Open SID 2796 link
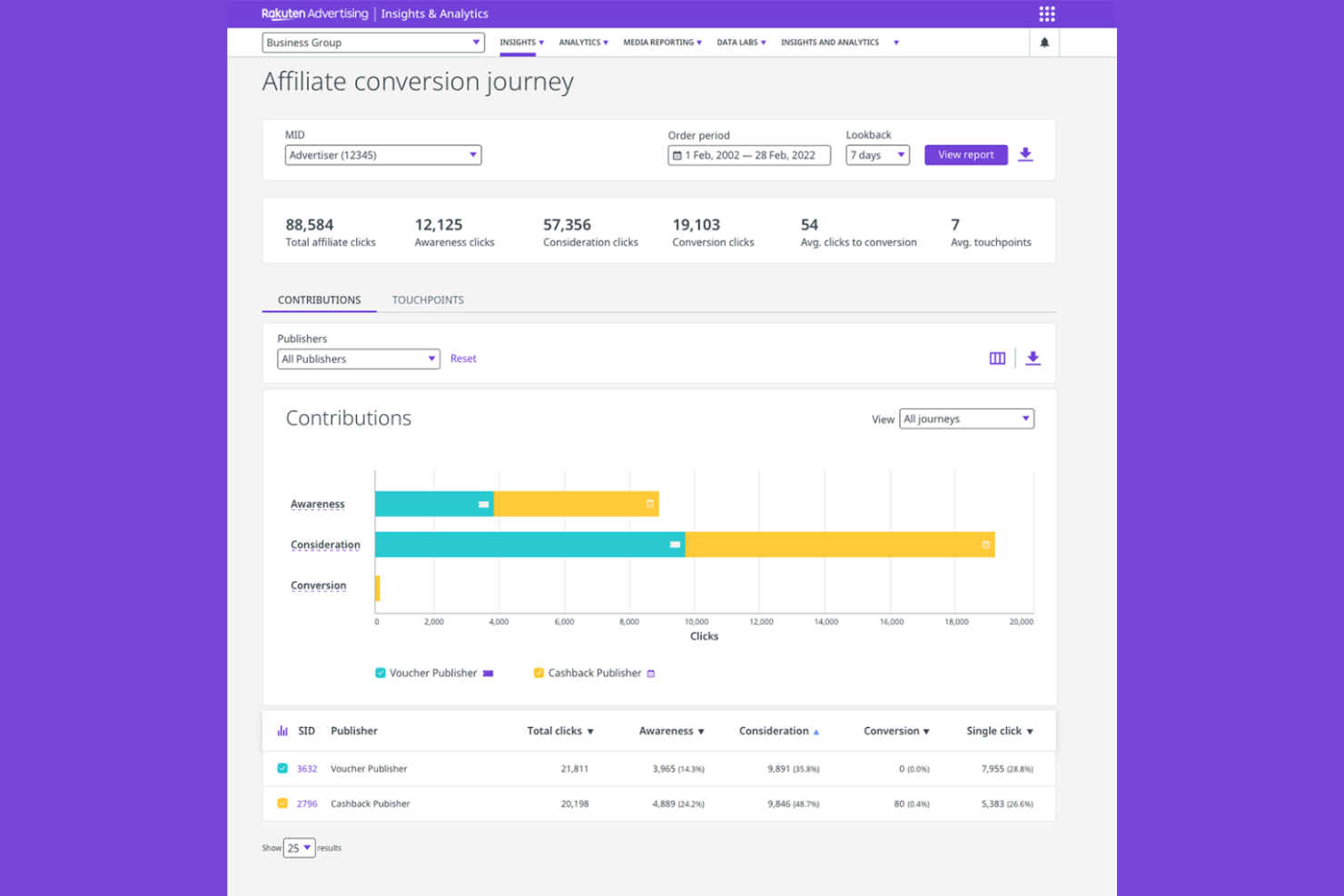Screen dimensions: 1344x896 [x=307, y=804]
